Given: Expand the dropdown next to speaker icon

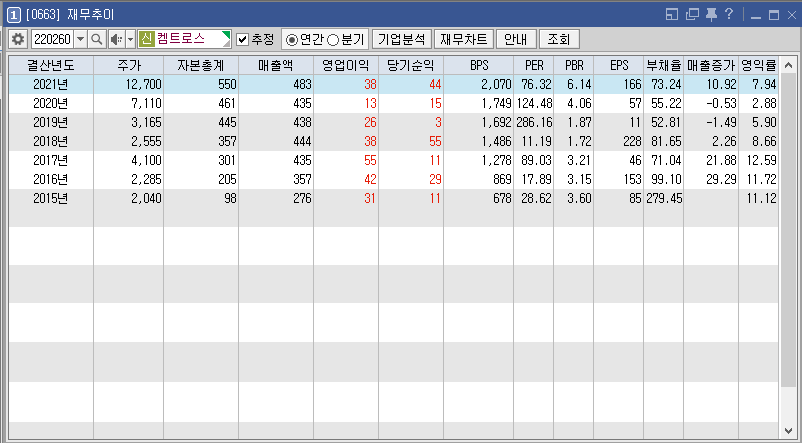Looking at the screenshot, I should click(x=130, y=39).
